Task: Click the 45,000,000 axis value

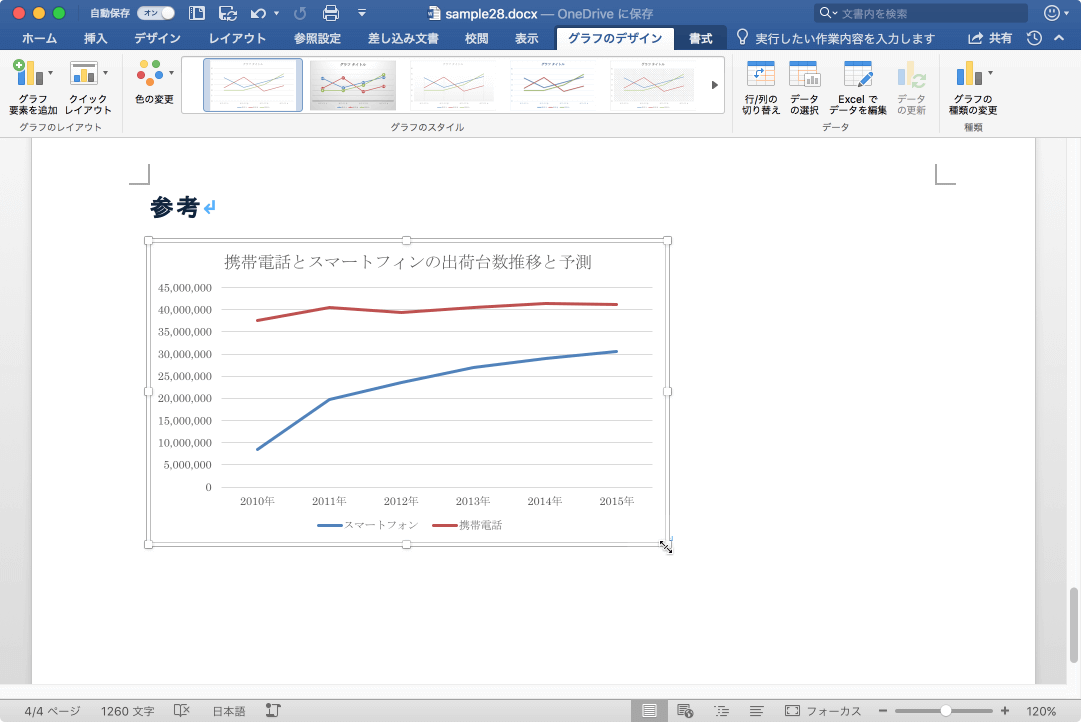Action: [185, 288]
